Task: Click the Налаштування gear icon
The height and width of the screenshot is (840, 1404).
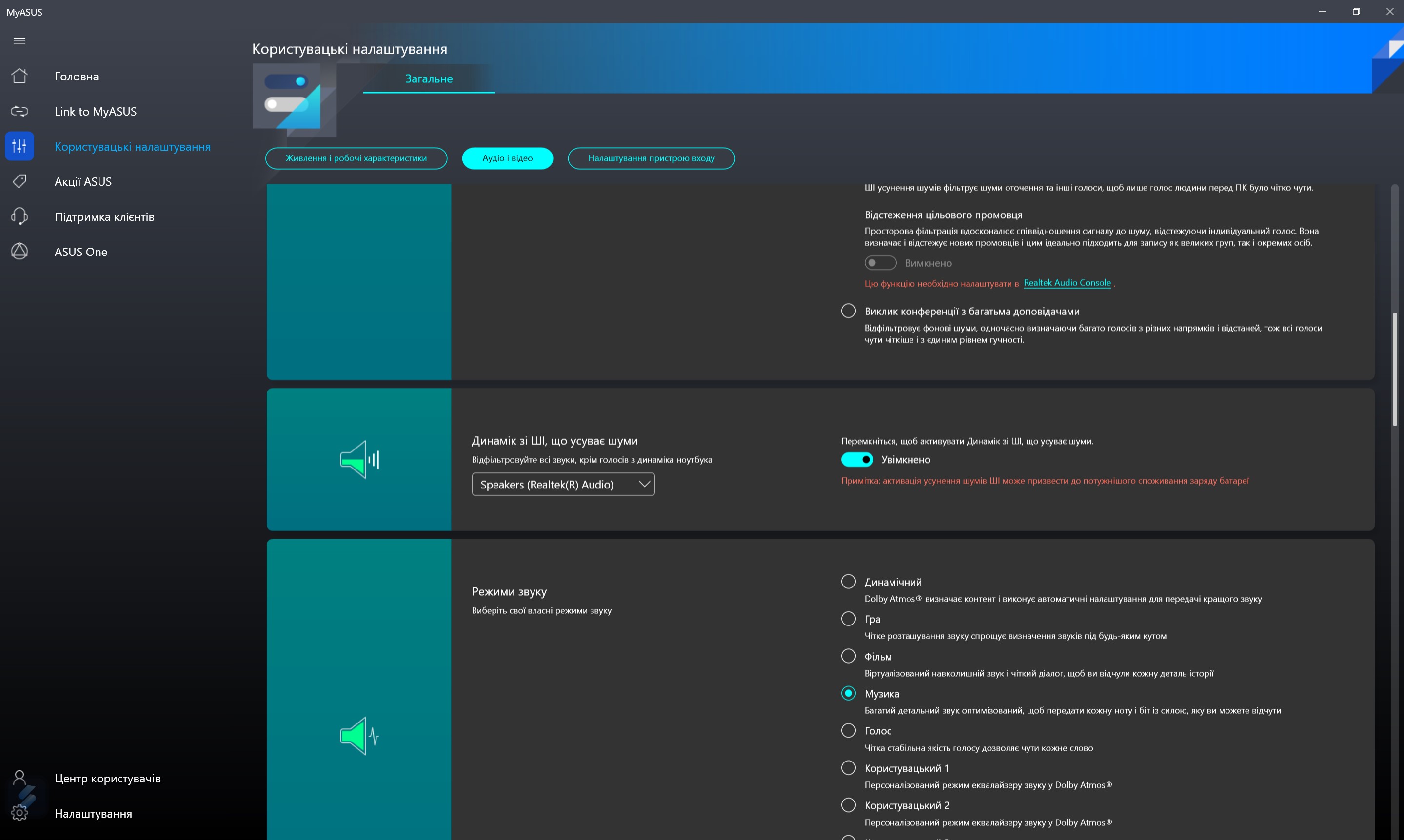Action: click(x=19, y=813)
